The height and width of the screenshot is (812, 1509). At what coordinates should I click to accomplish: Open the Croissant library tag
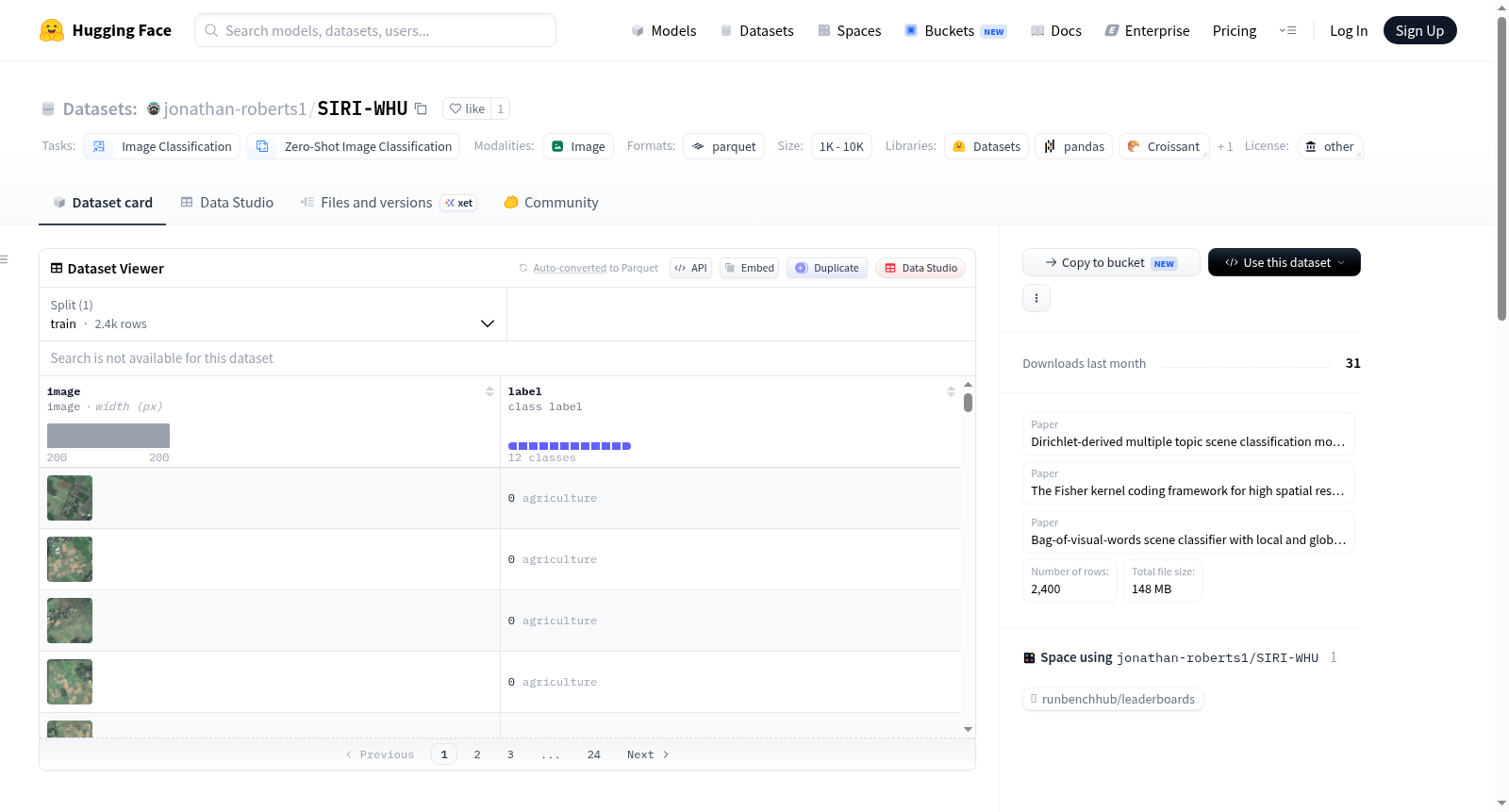1164,146
